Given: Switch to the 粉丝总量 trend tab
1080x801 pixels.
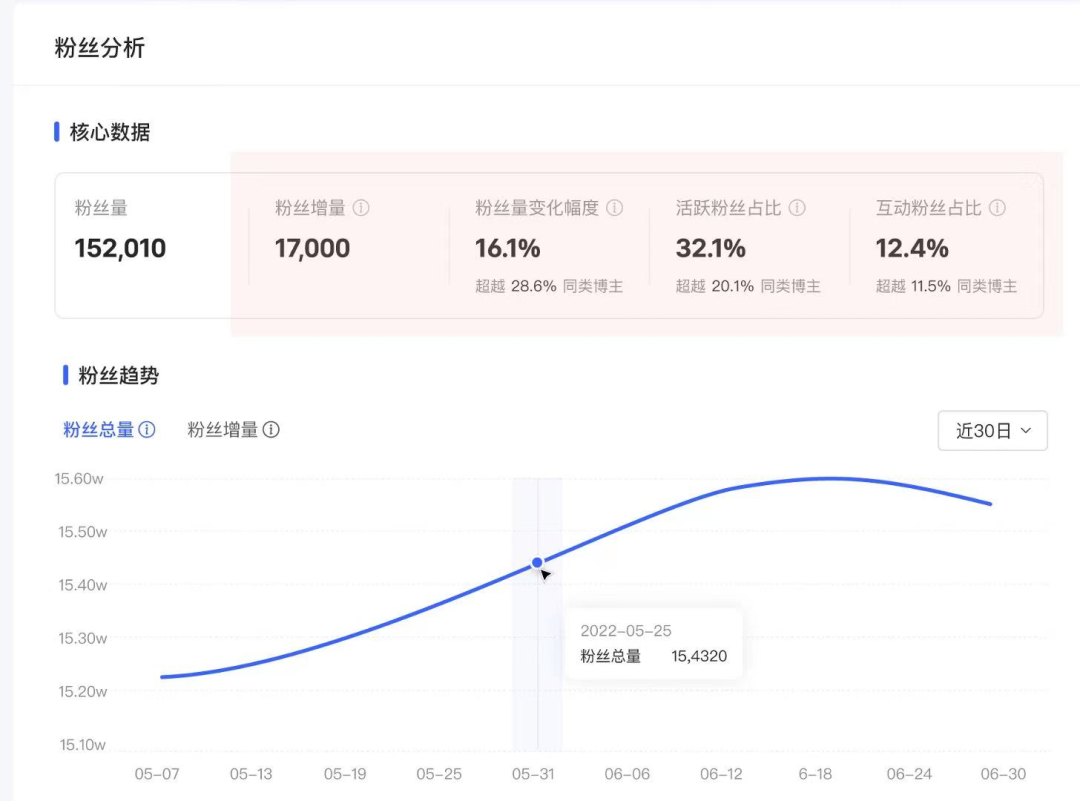Looking at the screenshot, I should pos(98,430).
